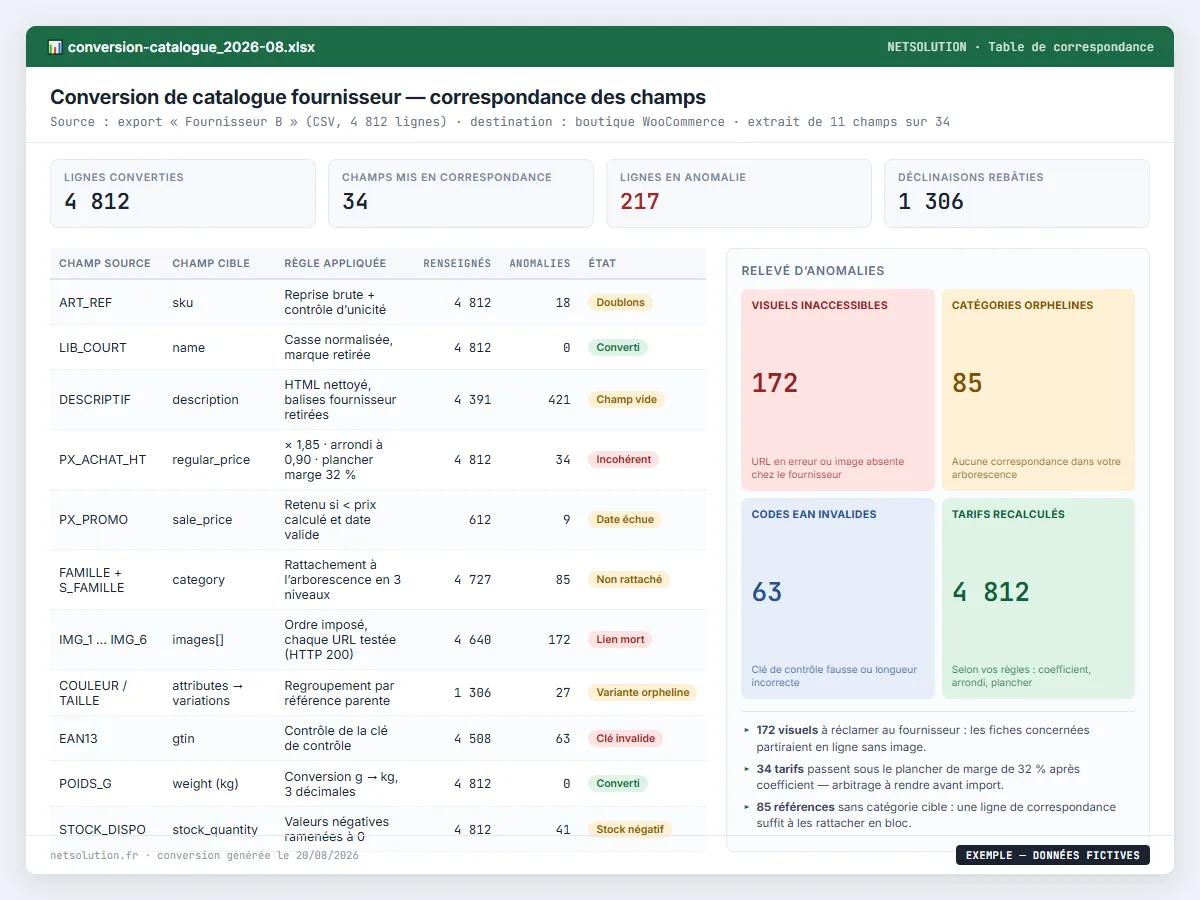
Task: Select the attributes → variations target cell
Action: pyautogui.click(x=208, y=693)
